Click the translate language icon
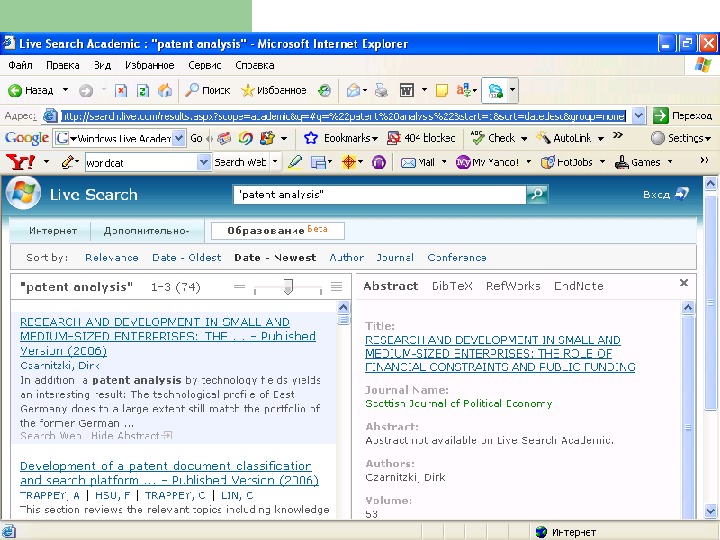Screen dimensions: 720x540 (464, 90)
